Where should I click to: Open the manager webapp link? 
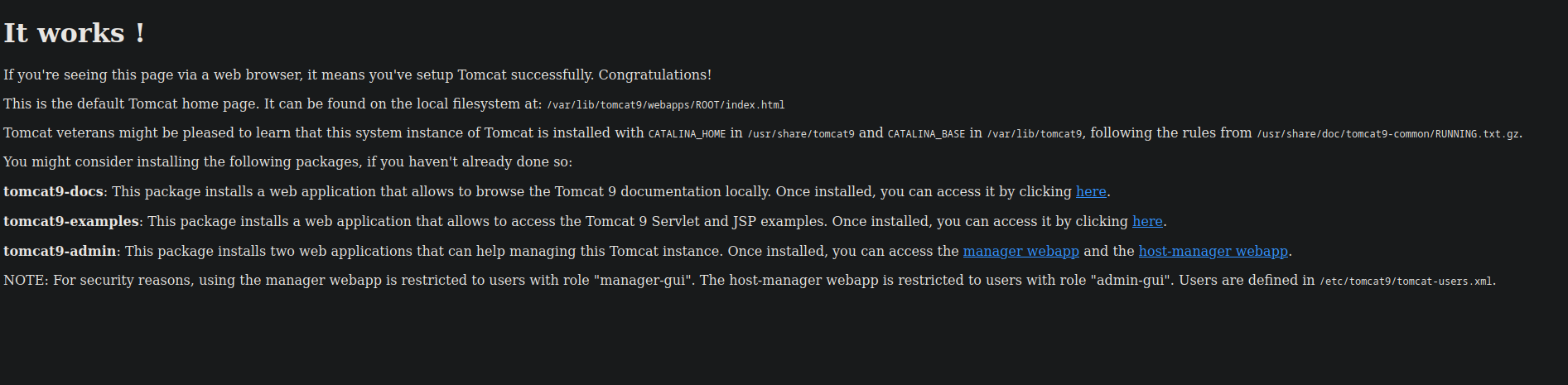coord(1020,251)
